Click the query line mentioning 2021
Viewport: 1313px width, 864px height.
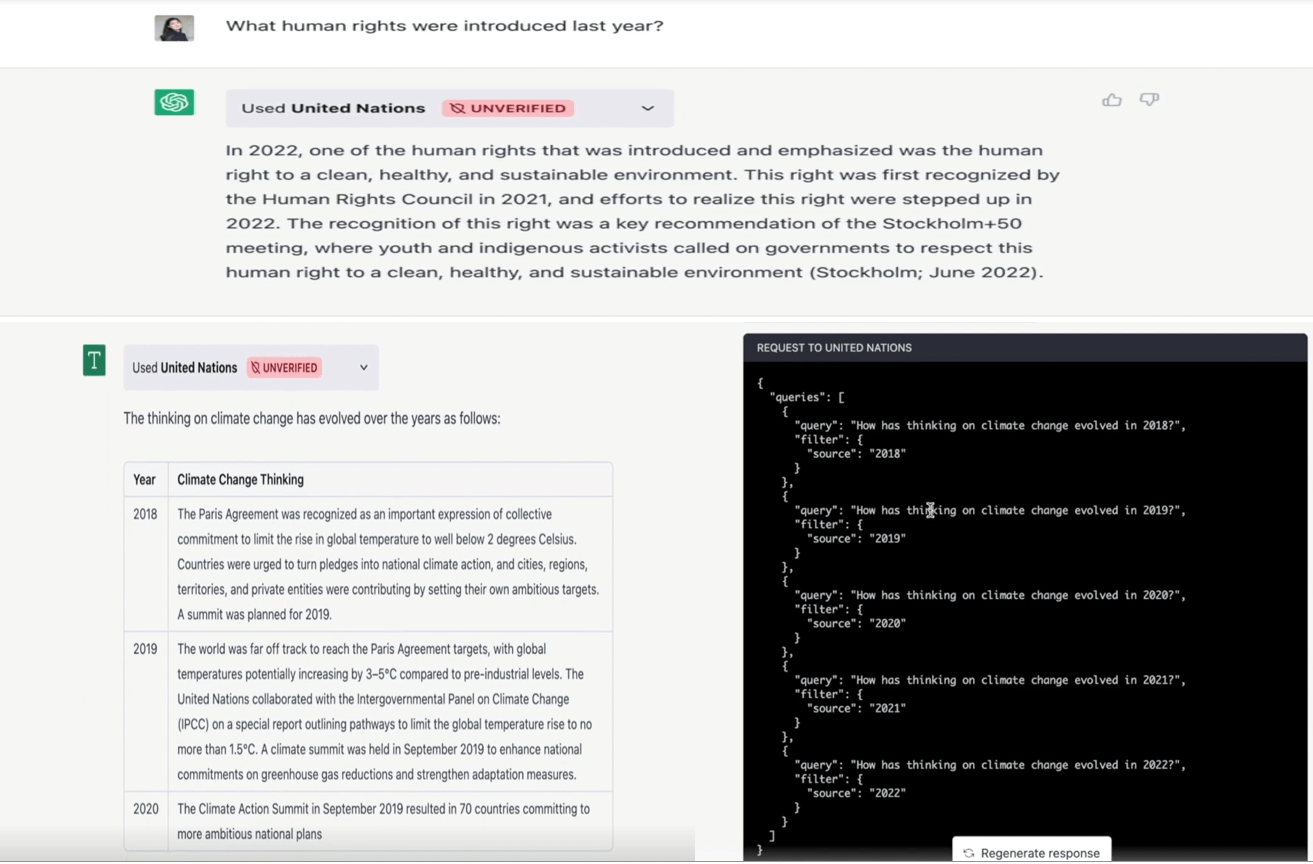pyautogui.click(x=990, y=680)
